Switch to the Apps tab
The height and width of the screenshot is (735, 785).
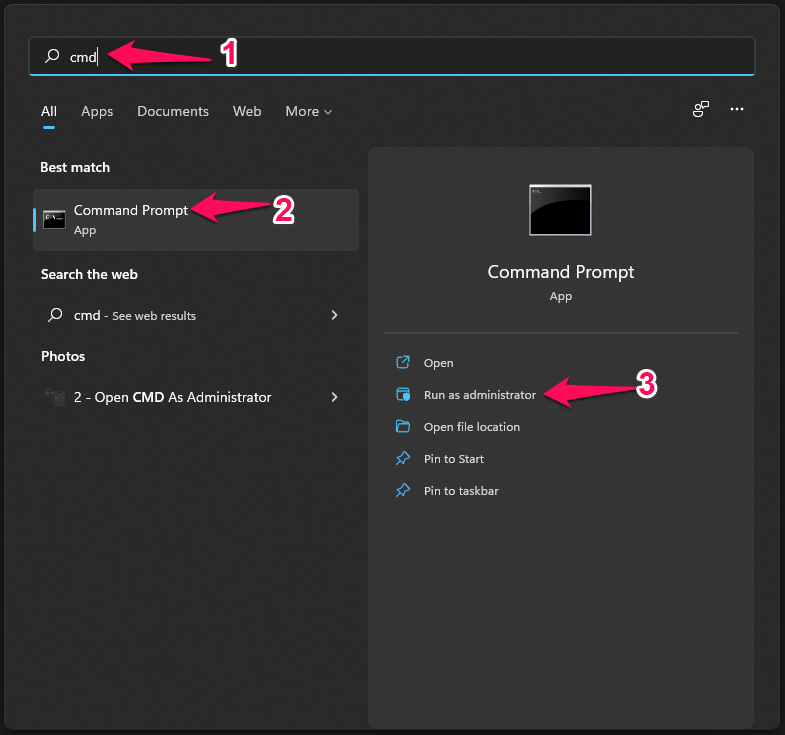pyautogui.click(x=97, y=111)
